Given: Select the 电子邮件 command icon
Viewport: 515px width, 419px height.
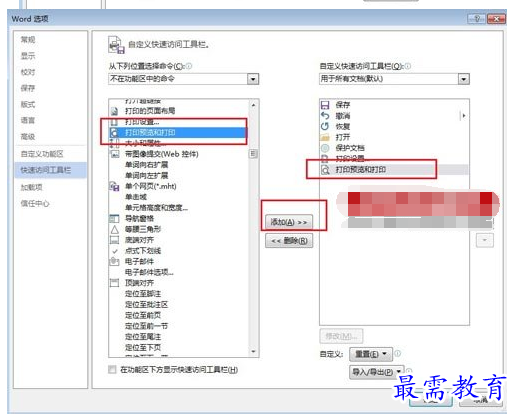Looking at the screenshot, I should (x=114, y=261).
